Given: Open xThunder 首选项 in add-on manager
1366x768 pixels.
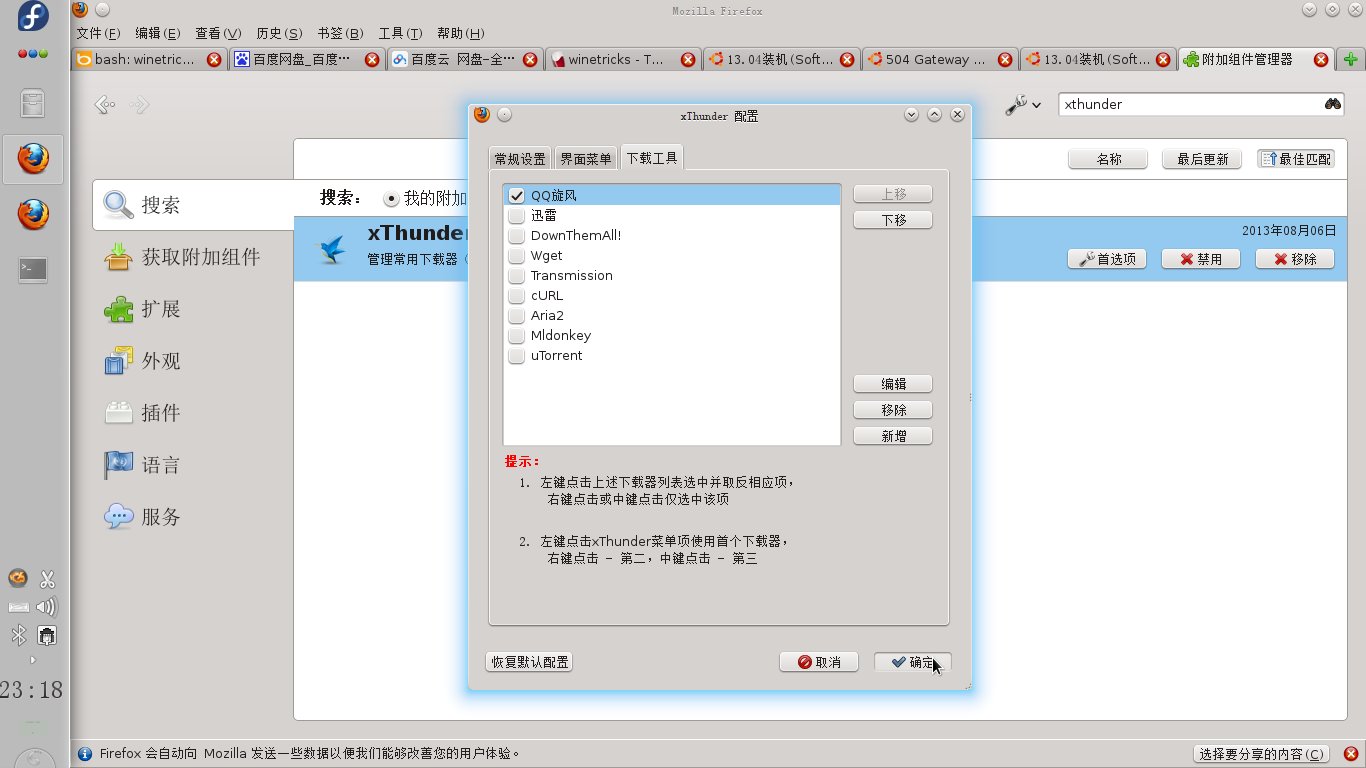Looking at the screenshot, I should tap(1107, 259).
